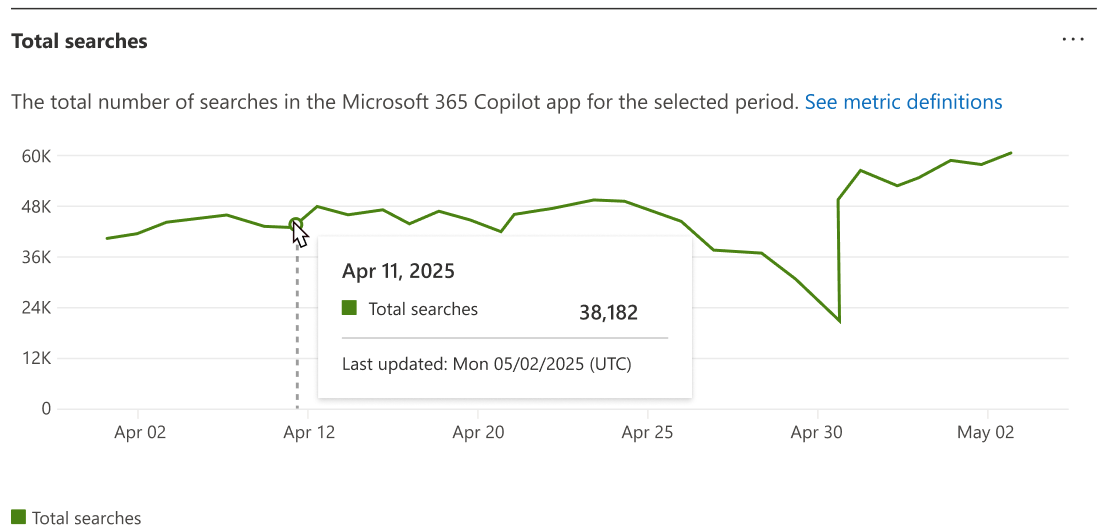Click the Apr 20 axis label
1107x532 pixels.
479,433
